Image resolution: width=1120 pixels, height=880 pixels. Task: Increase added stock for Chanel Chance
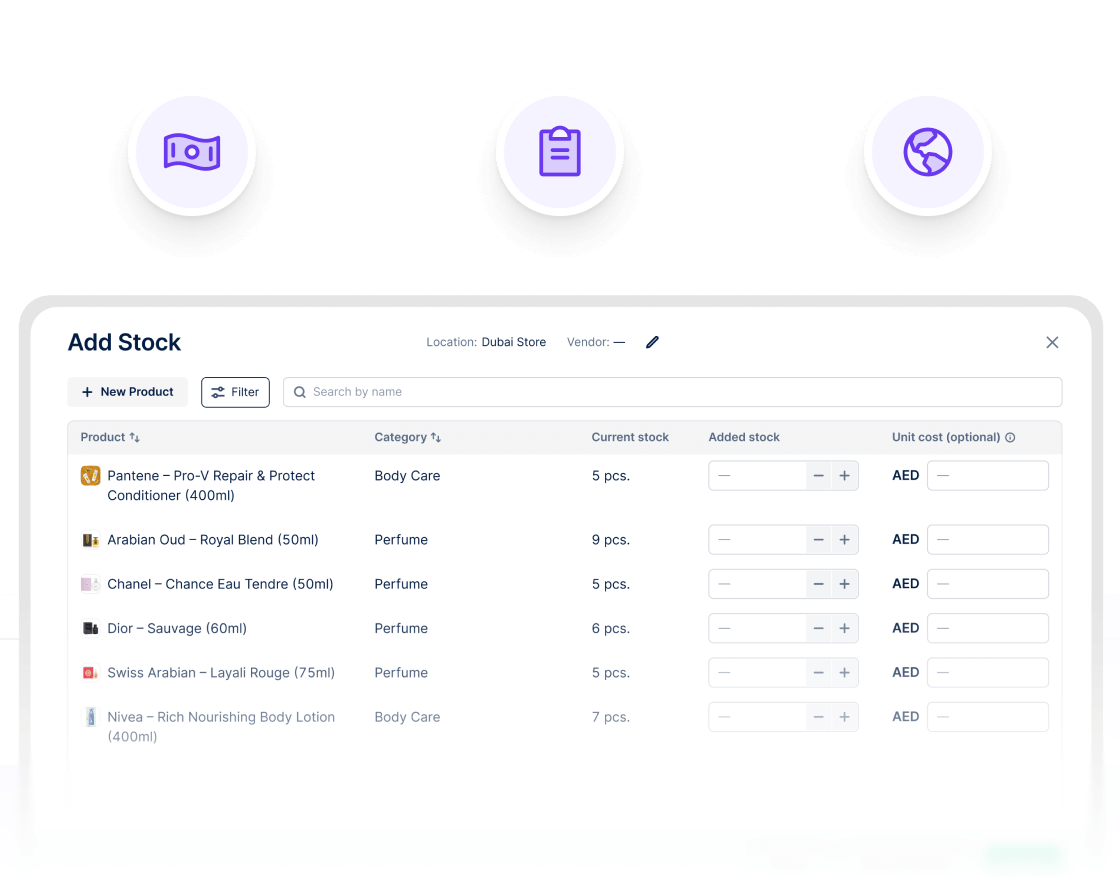(x=844, y=584)
